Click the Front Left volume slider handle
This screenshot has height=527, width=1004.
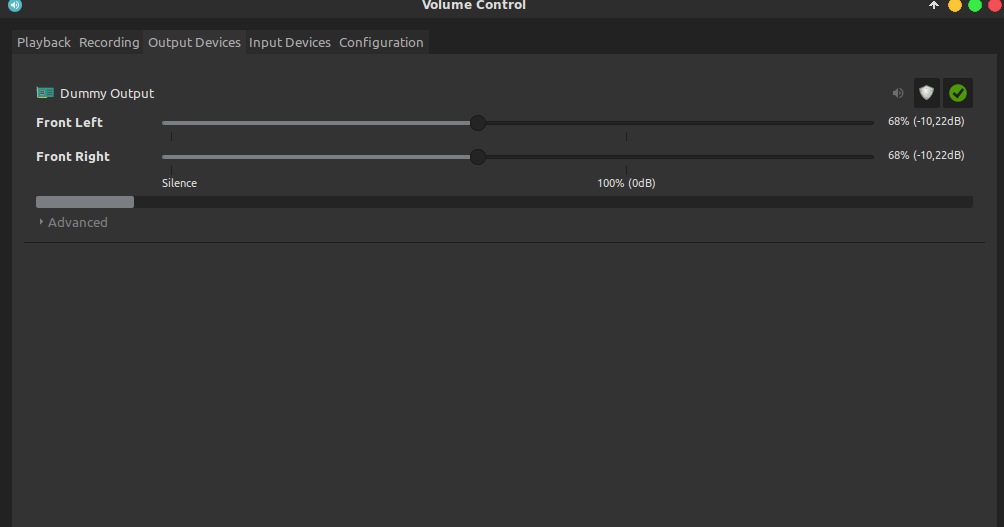pyautogui.click(x=478, y=123)
